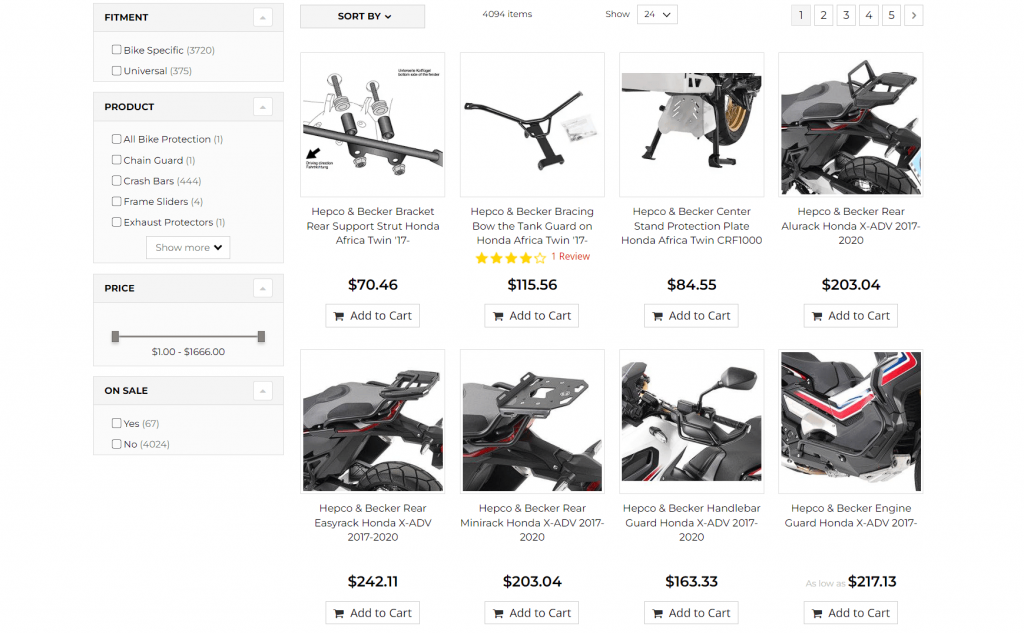Click the collapse arrow icon on the ON SALE panel
1024x633 pixels.
point(262,390)
